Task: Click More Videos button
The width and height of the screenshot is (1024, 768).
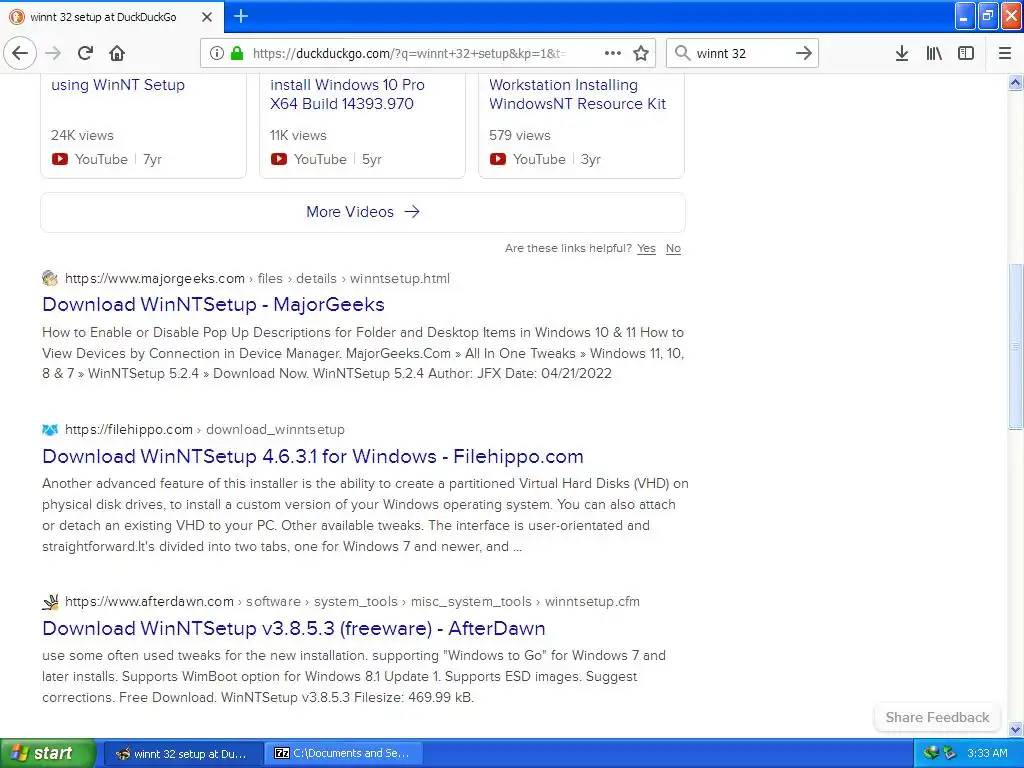Action: 363,212
